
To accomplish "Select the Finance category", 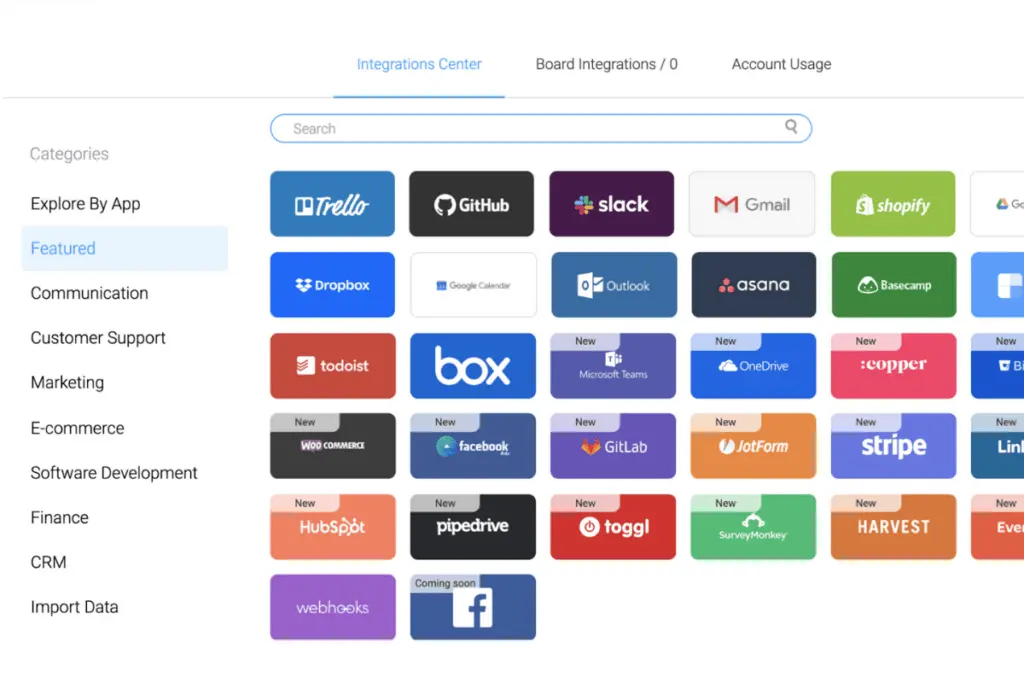I will (59, 518).
